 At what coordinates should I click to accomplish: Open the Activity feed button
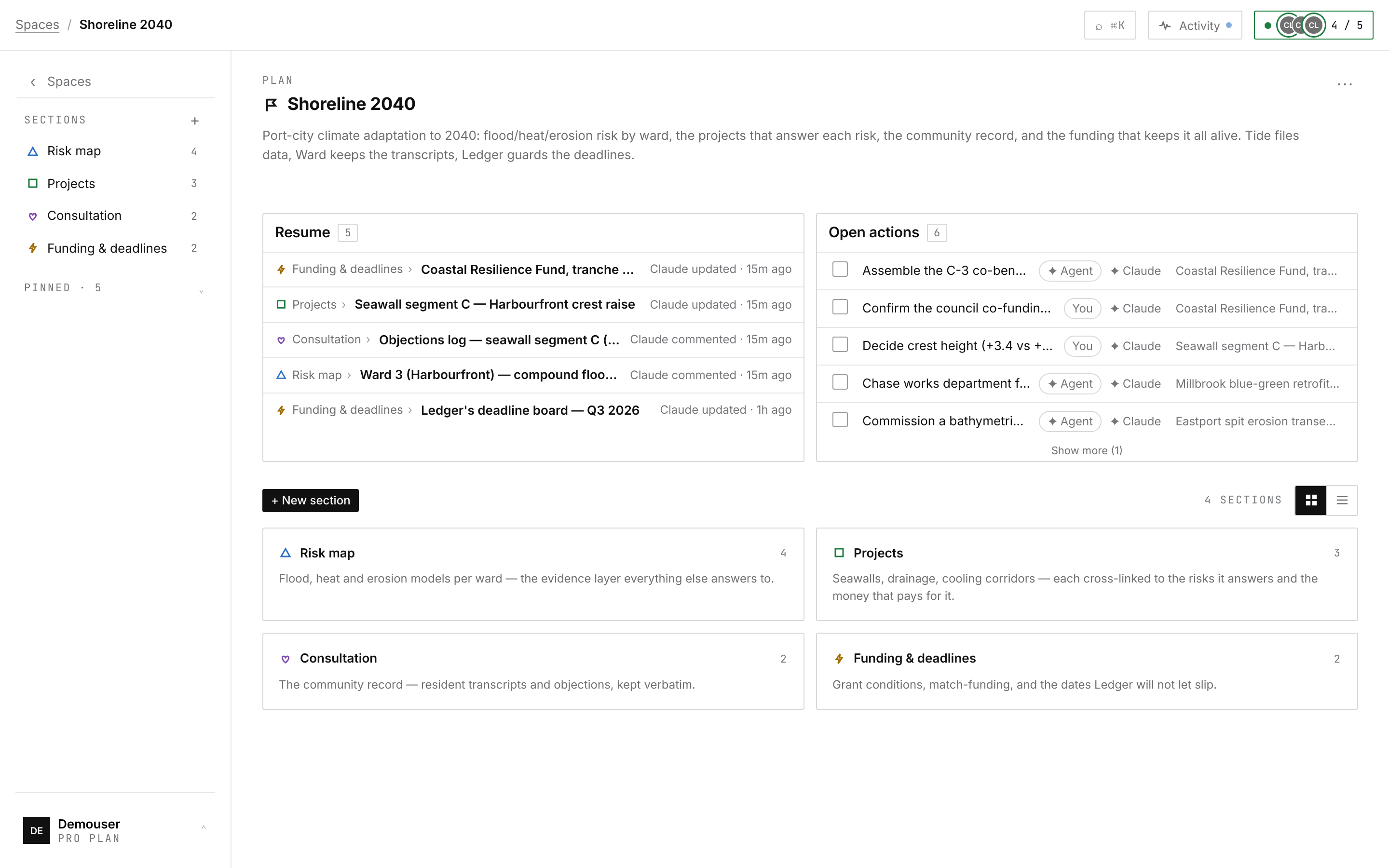click(x=1195, y=25)
